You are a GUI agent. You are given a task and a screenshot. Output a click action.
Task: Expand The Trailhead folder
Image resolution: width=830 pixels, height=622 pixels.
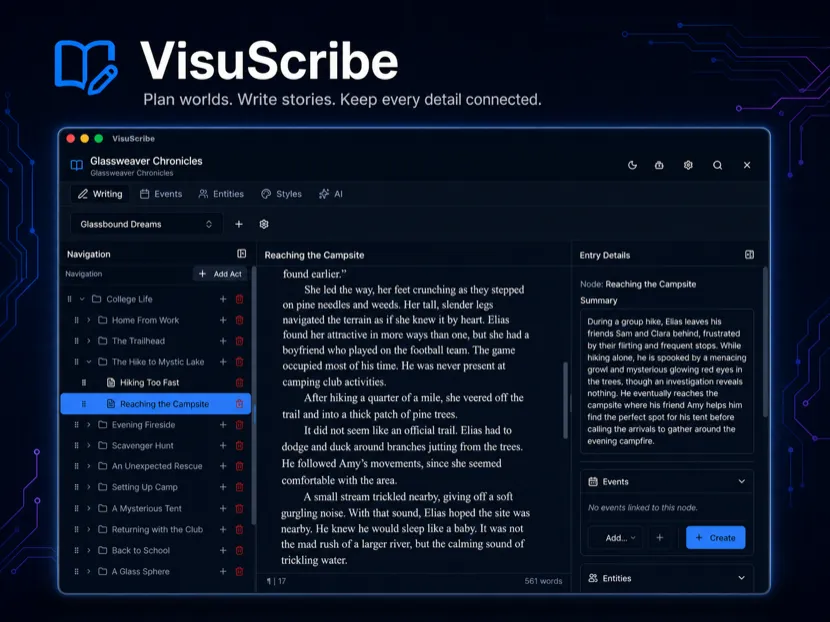click(88, 341)
